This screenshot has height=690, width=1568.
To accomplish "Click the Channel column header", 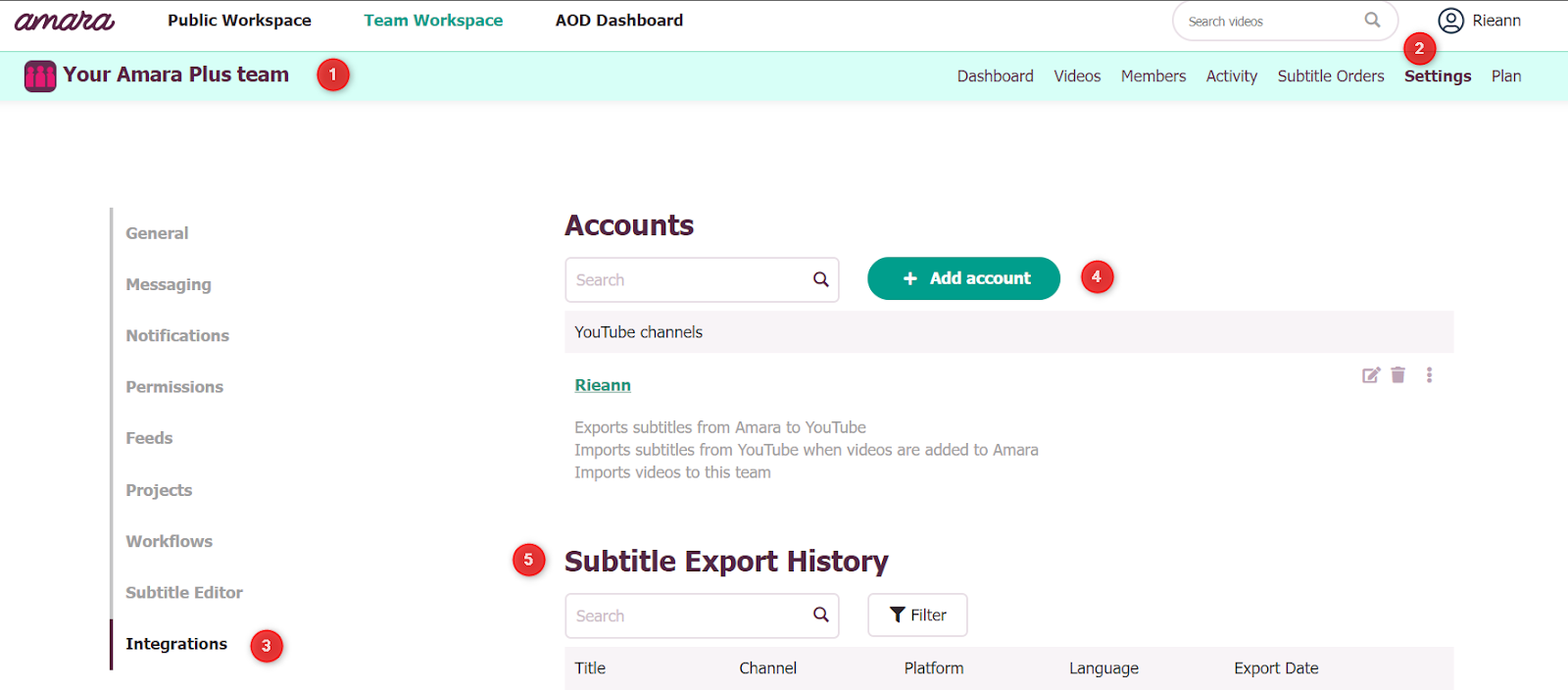I will pyautogui.click(x=767, y=668).
